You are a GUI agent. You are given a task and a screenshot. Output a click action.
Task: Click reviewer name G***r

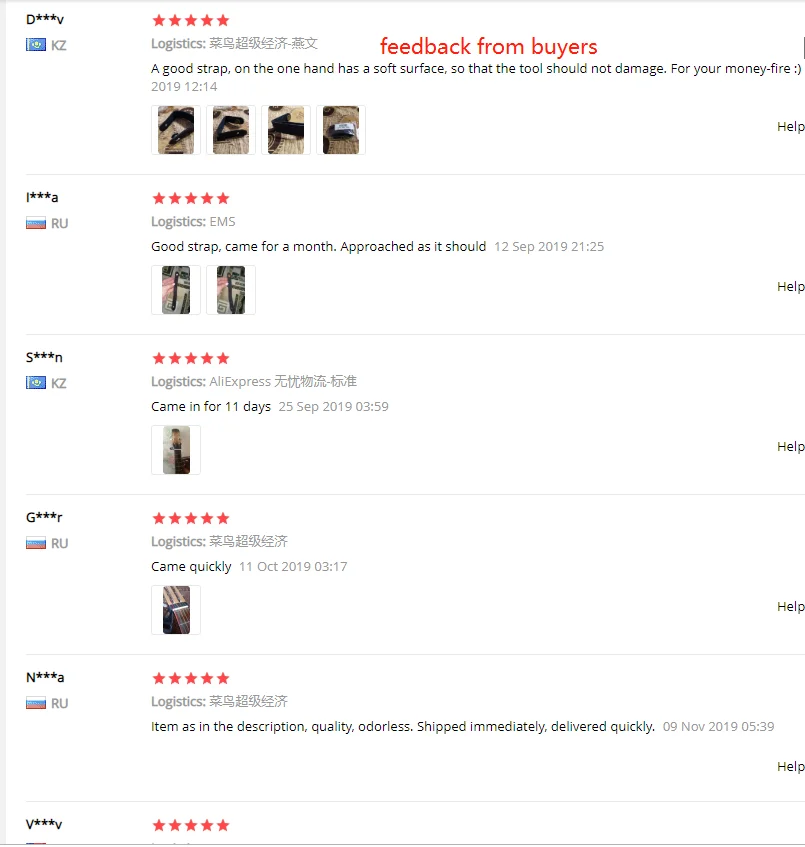[44, 517]
